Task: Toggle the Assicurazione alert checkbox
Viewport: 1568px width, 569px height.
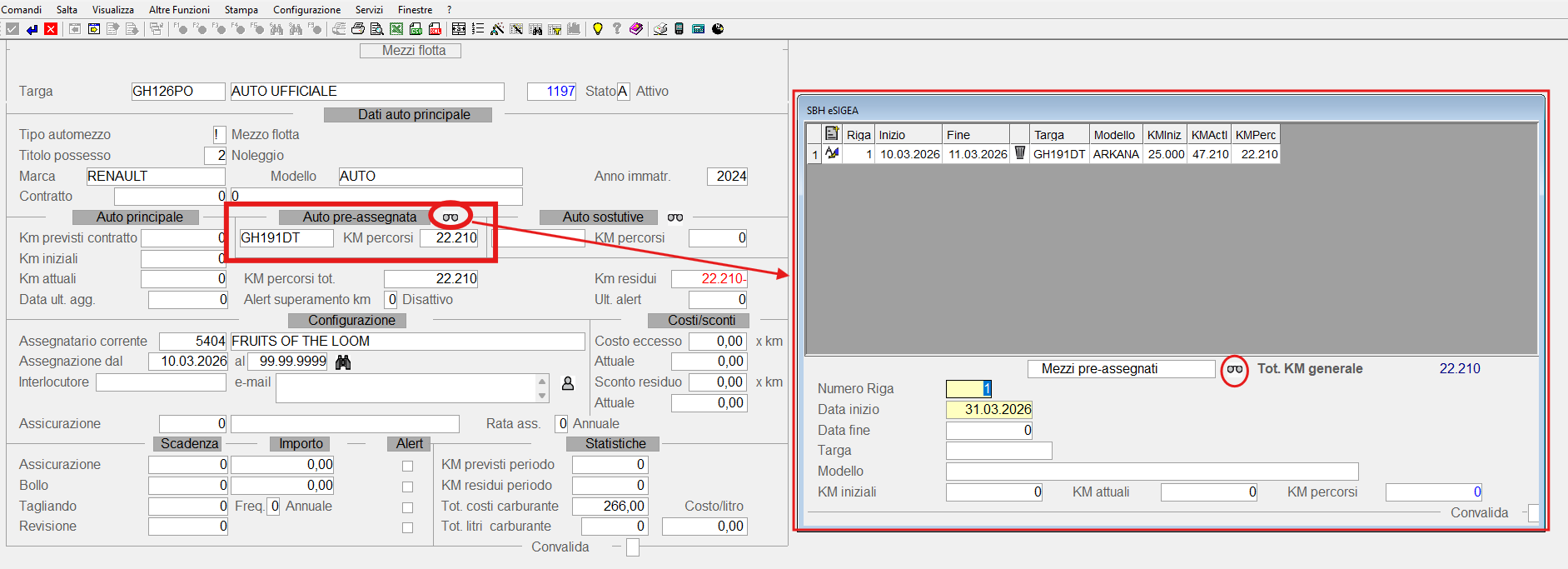Action: pos(407,466)
